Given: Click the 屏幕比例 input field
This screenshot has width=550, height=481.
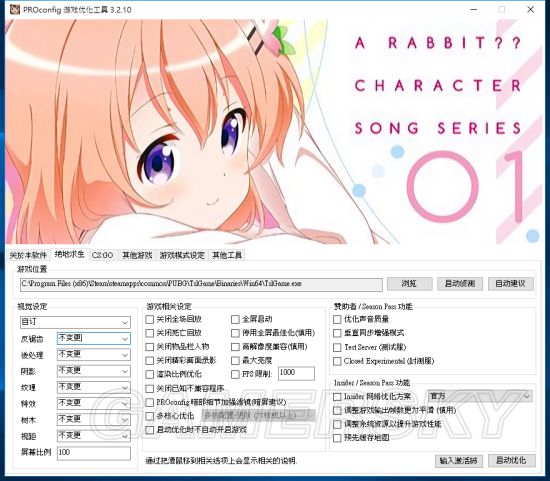Looking at the screenshot, I should point(94,453).
